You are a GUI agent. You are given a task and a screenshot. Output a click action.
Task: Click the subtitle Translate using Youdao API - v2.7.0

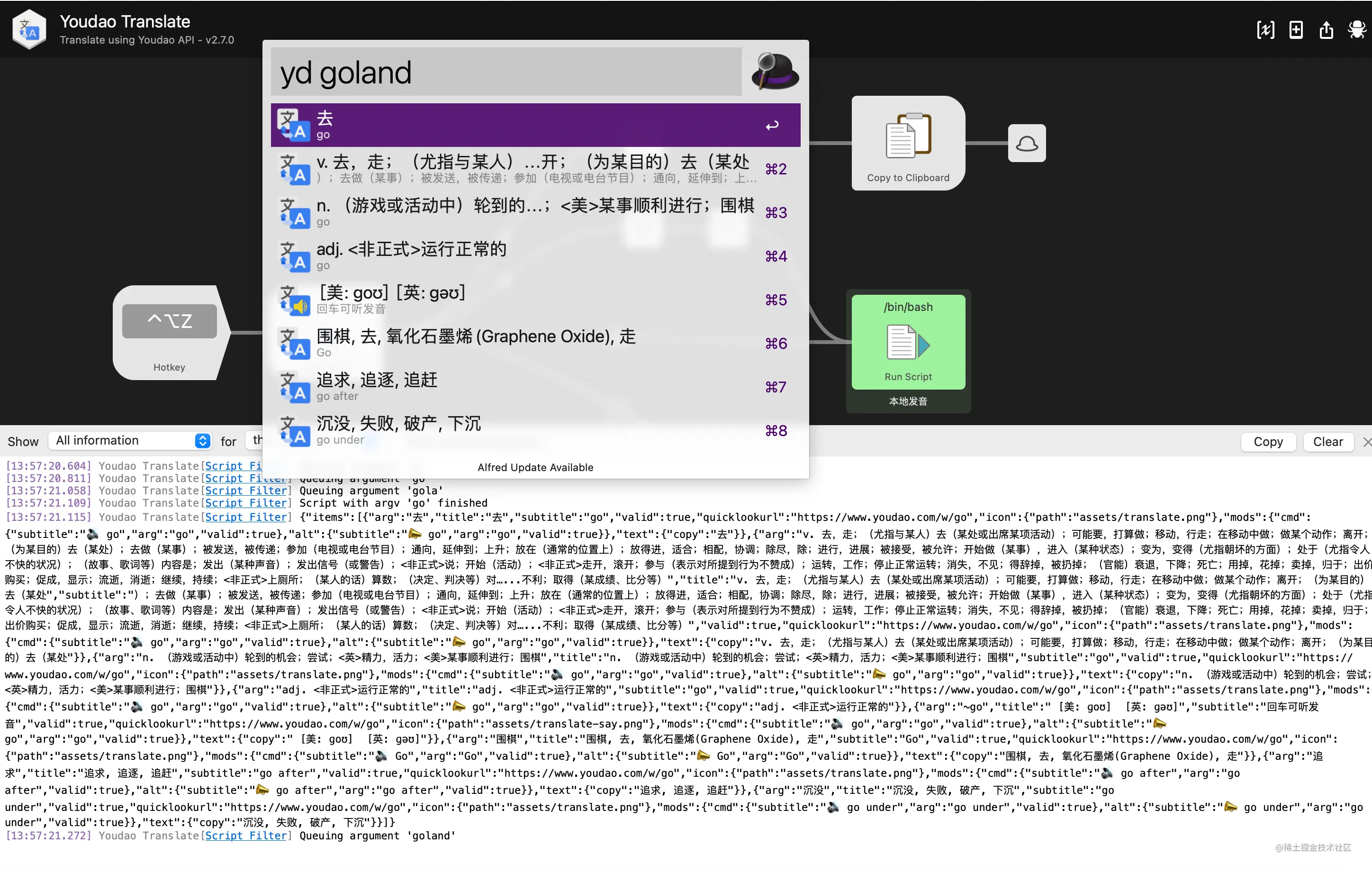coord(147,40)
